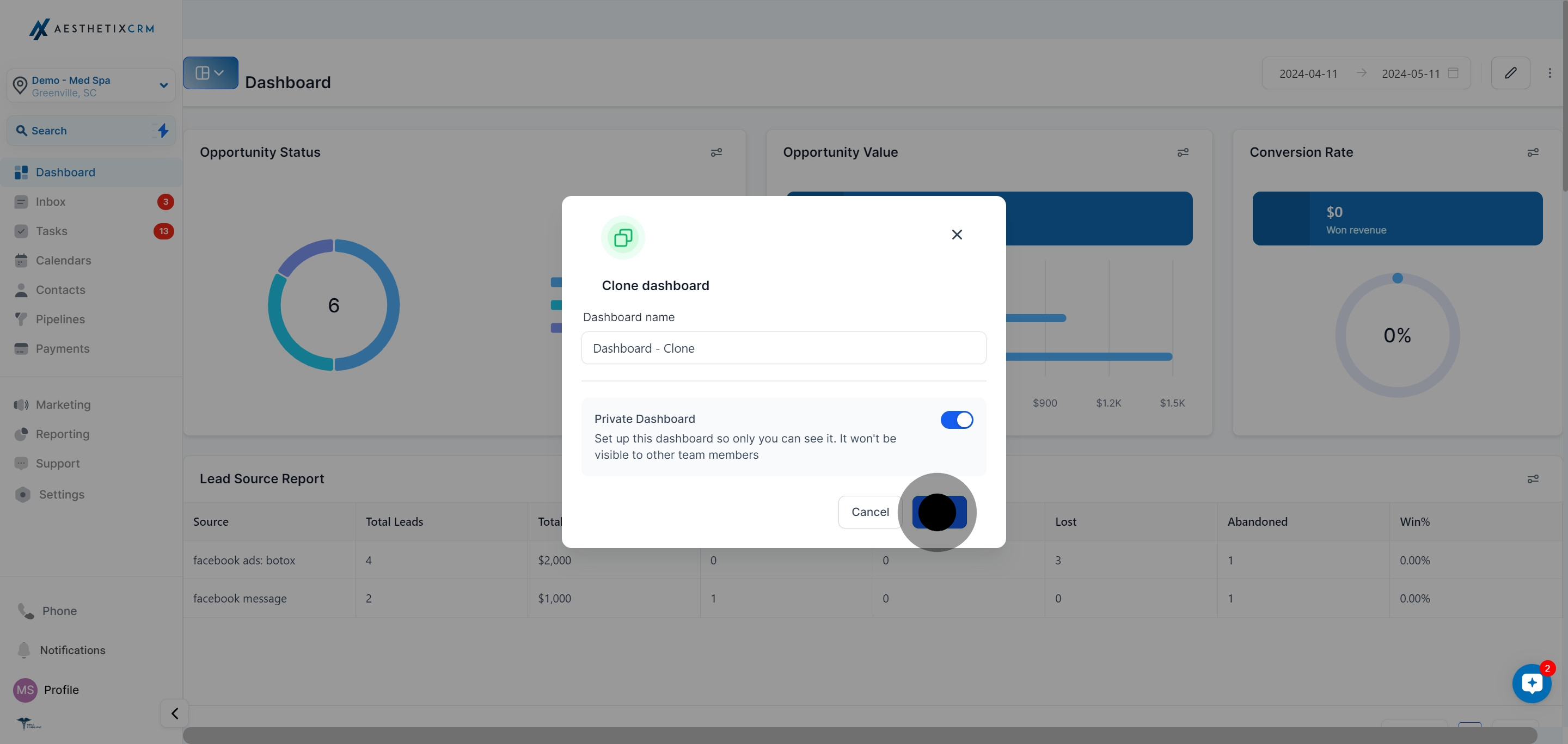
Task: Toggle the Private Dashboard switch off
Action: [x=956, y=420]
